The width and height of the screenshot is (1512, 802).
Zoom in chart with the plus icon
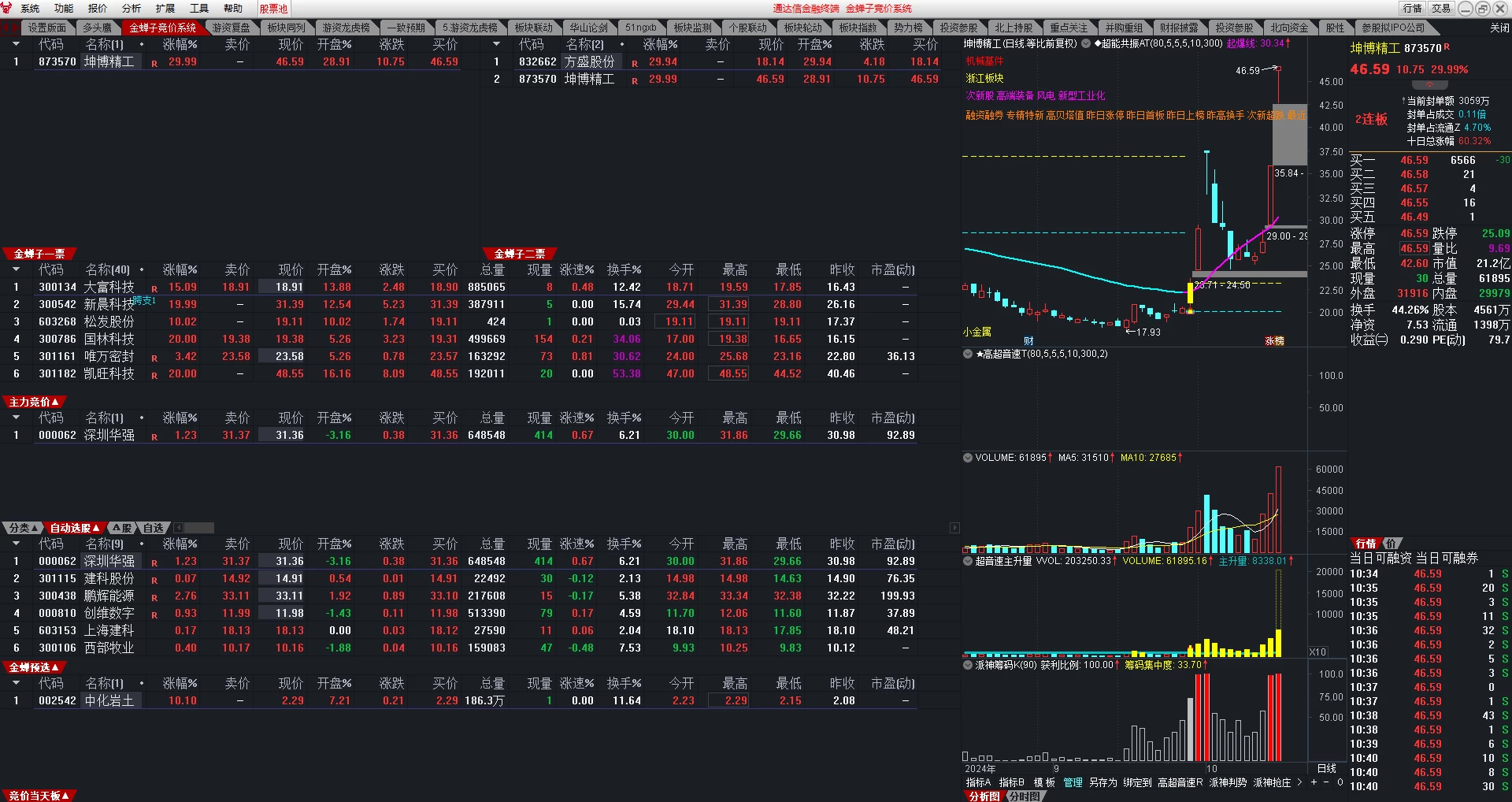pos(1314,782)
